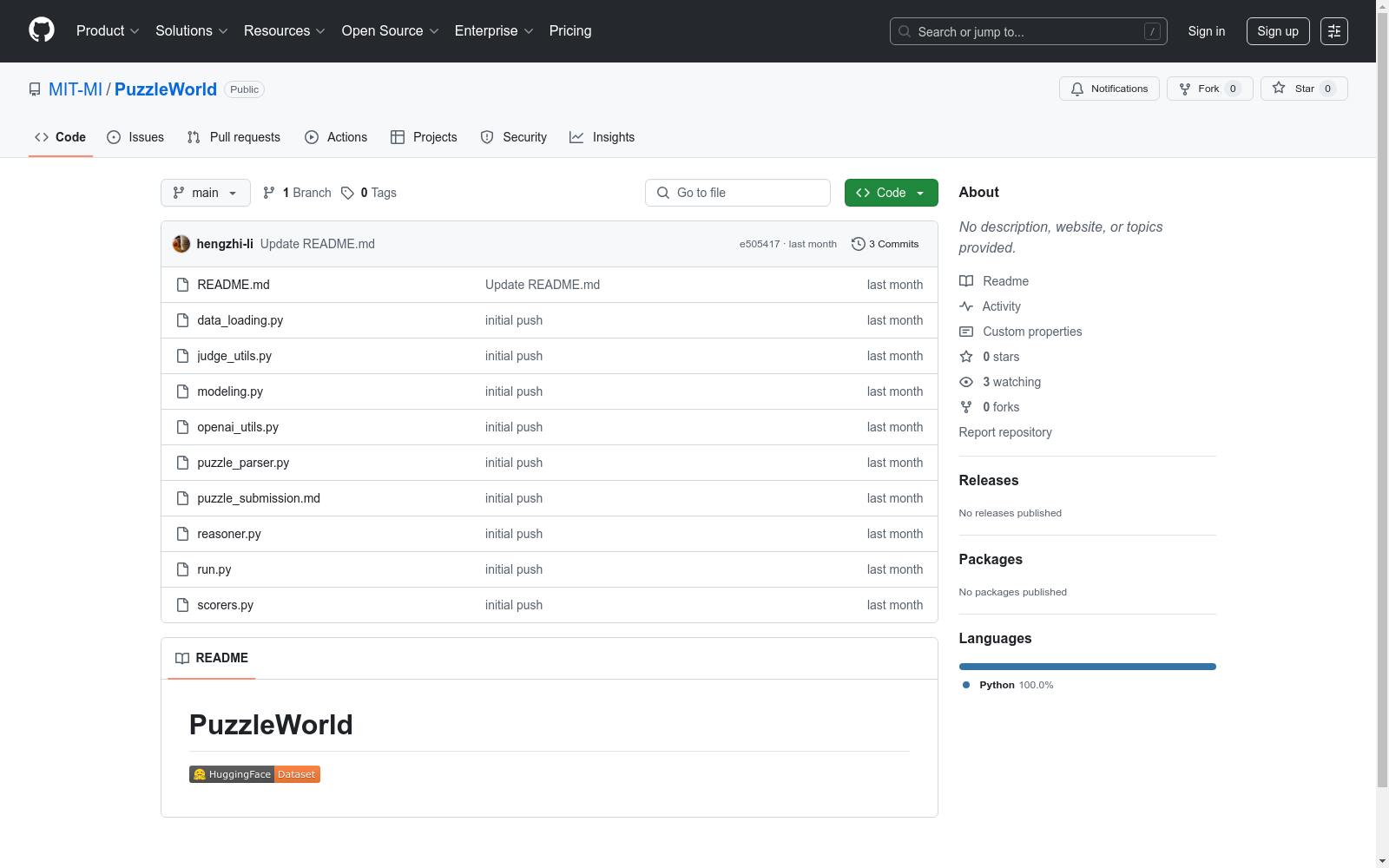
Task: Click the fork icon beside 0 forks
Action: coord(966,407)
